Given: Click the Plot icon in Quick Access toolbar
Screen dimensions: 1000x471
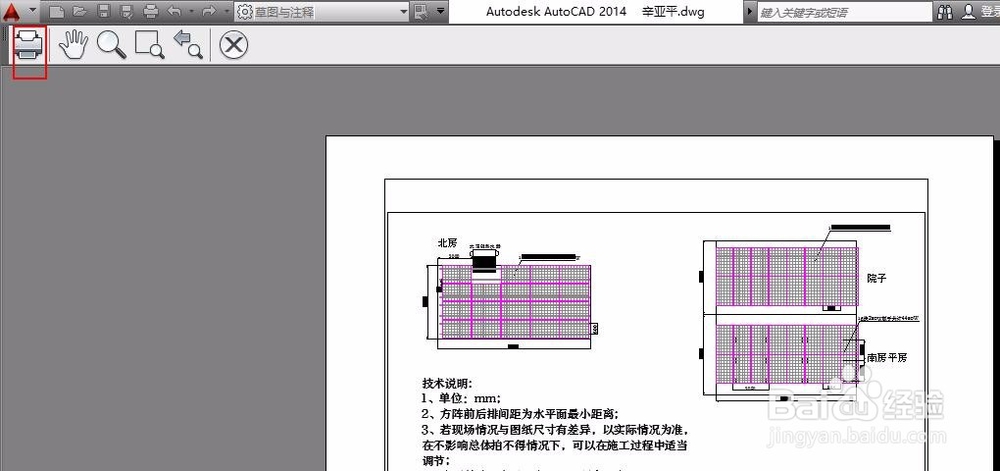Looking at the screenshot, I should [x=151, y=11].
